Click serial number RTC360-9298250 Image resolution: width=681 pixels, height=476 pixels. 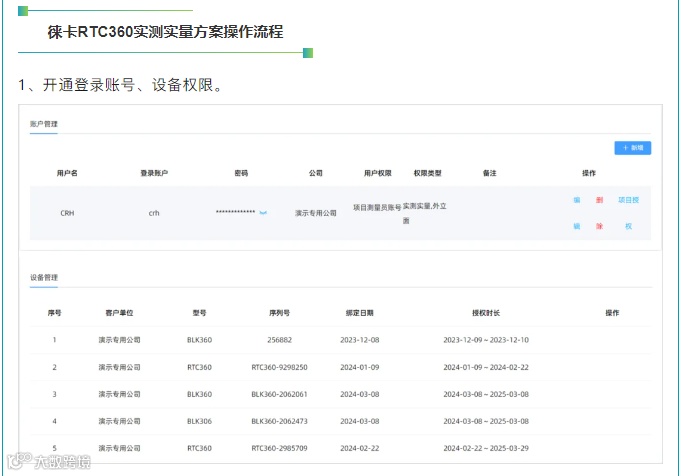pos(279,367)
